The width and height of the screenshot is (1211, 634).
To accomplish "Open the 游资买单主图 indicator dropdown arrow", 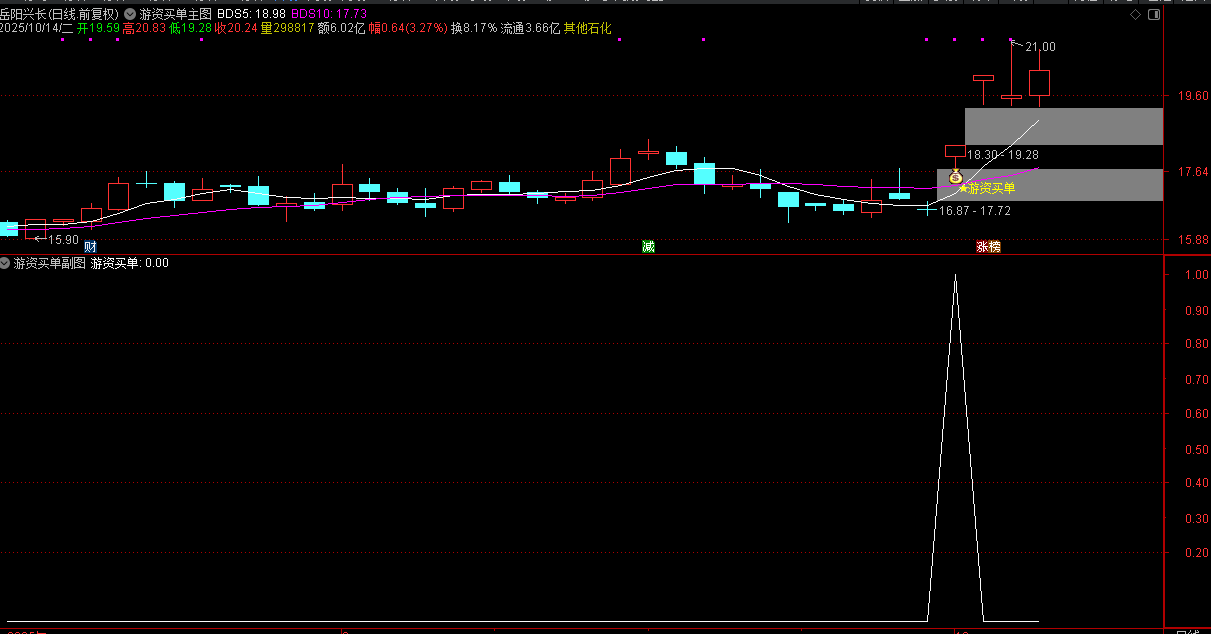I will click(x=130, y=15).
